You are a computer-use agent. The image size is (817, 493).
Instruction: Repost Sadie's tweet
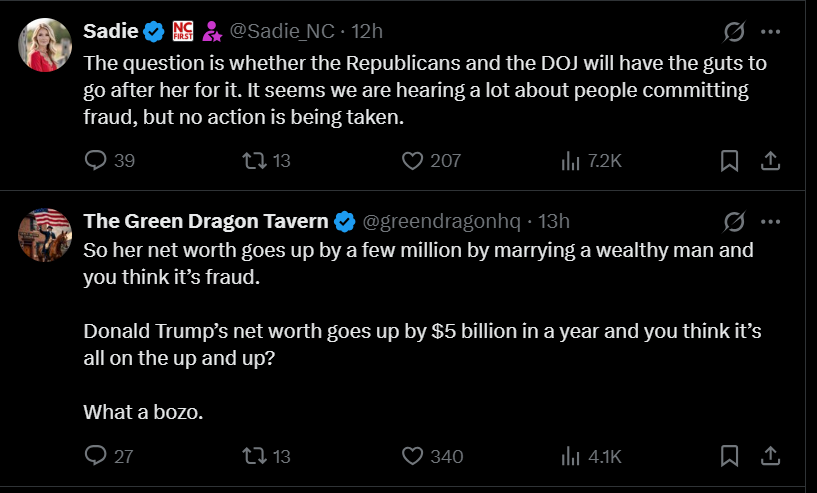click(x=255, y=160)
